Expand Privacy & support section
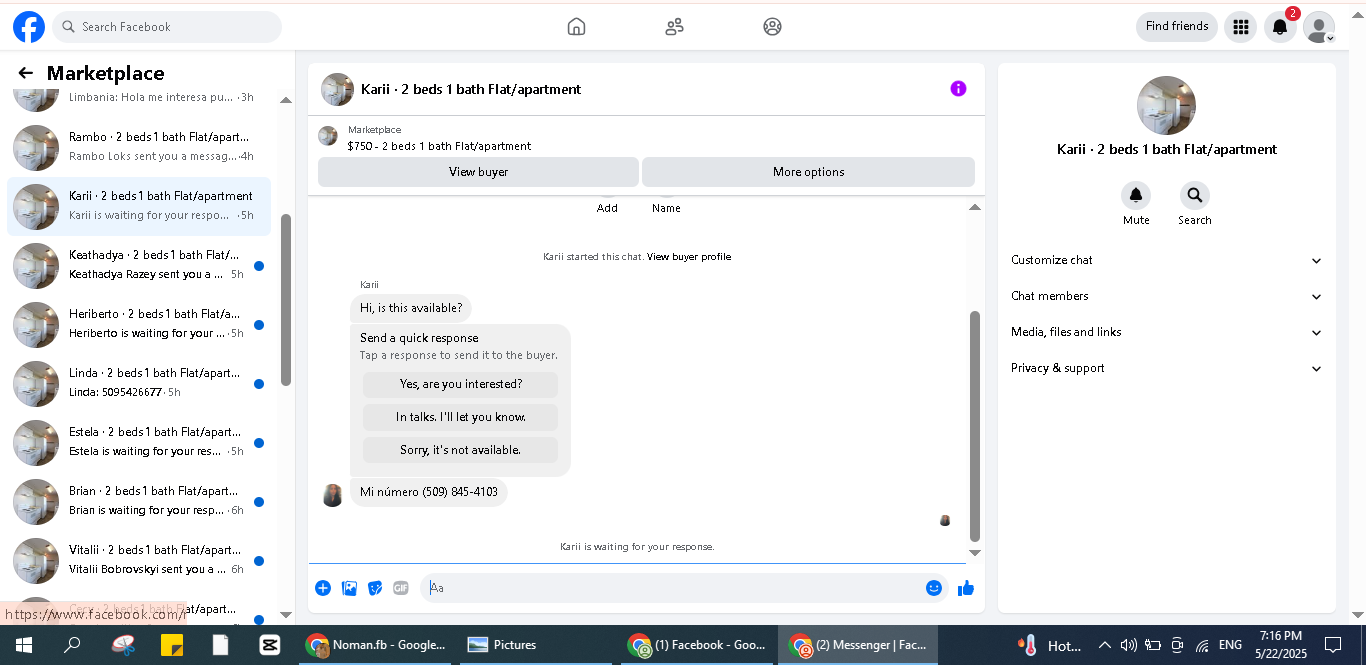 [x=1166, y=368]
